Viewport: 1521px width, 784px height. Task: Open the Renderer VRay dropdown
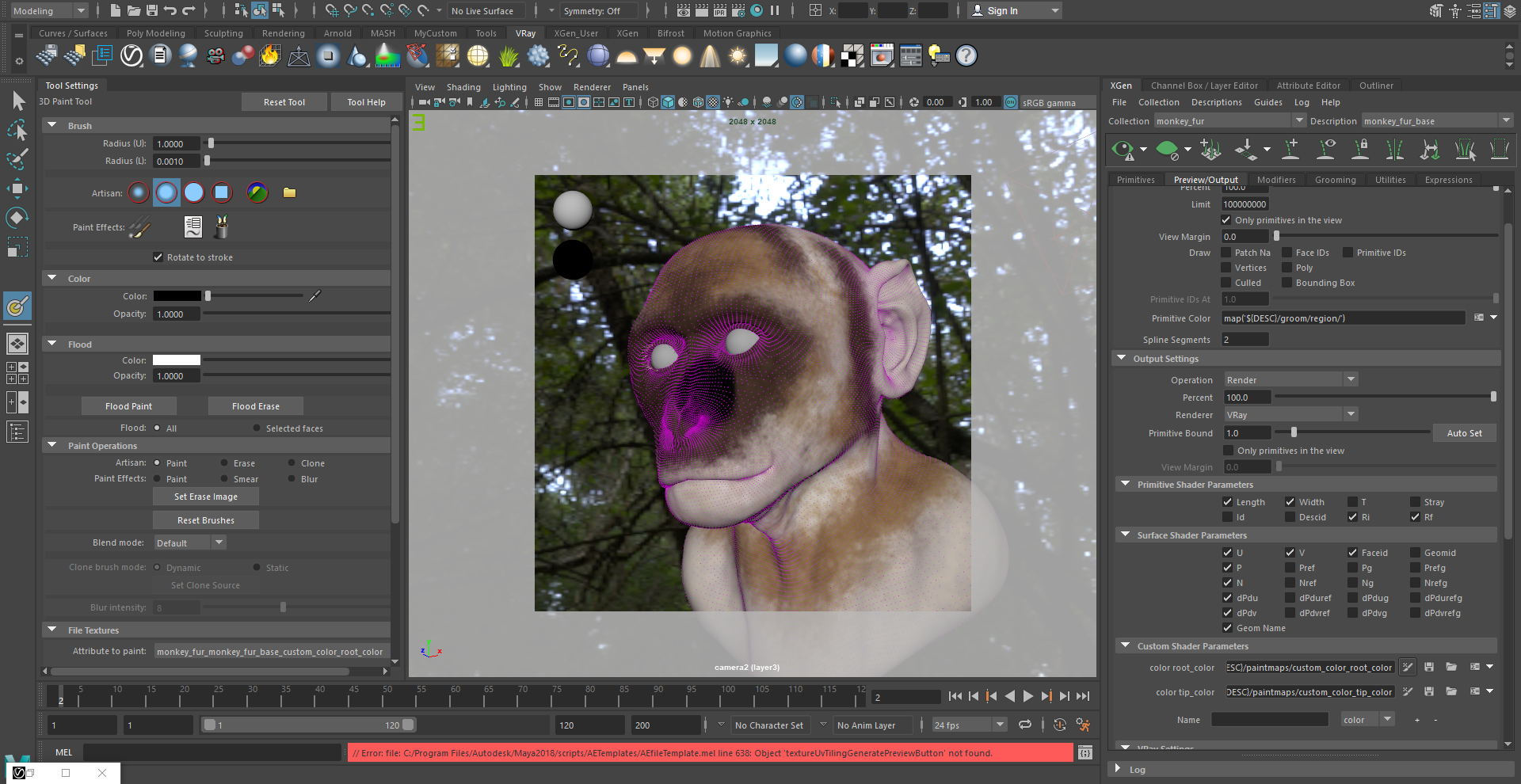1291,415
